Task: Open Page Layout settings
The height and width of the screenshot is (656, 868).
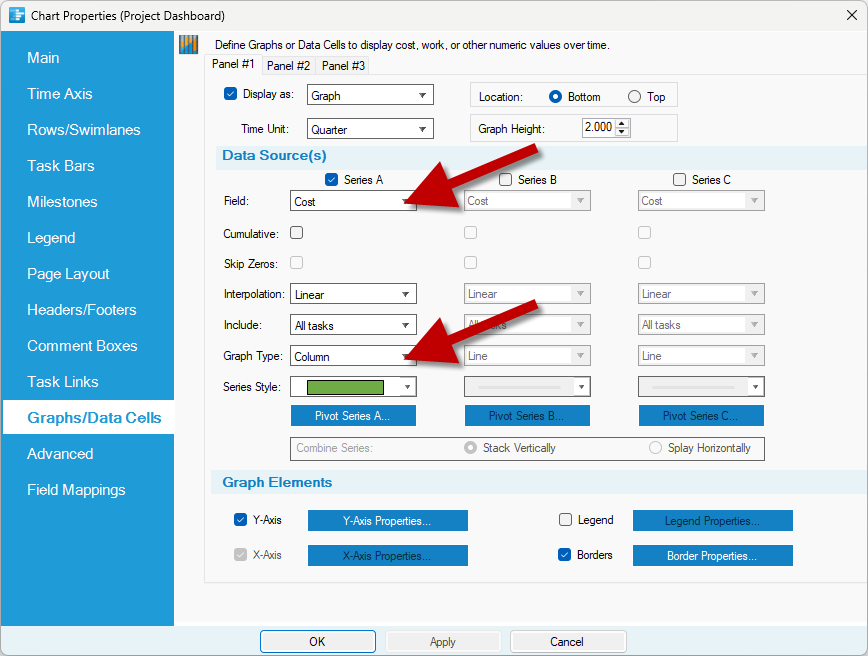Action: coord(68,273)
